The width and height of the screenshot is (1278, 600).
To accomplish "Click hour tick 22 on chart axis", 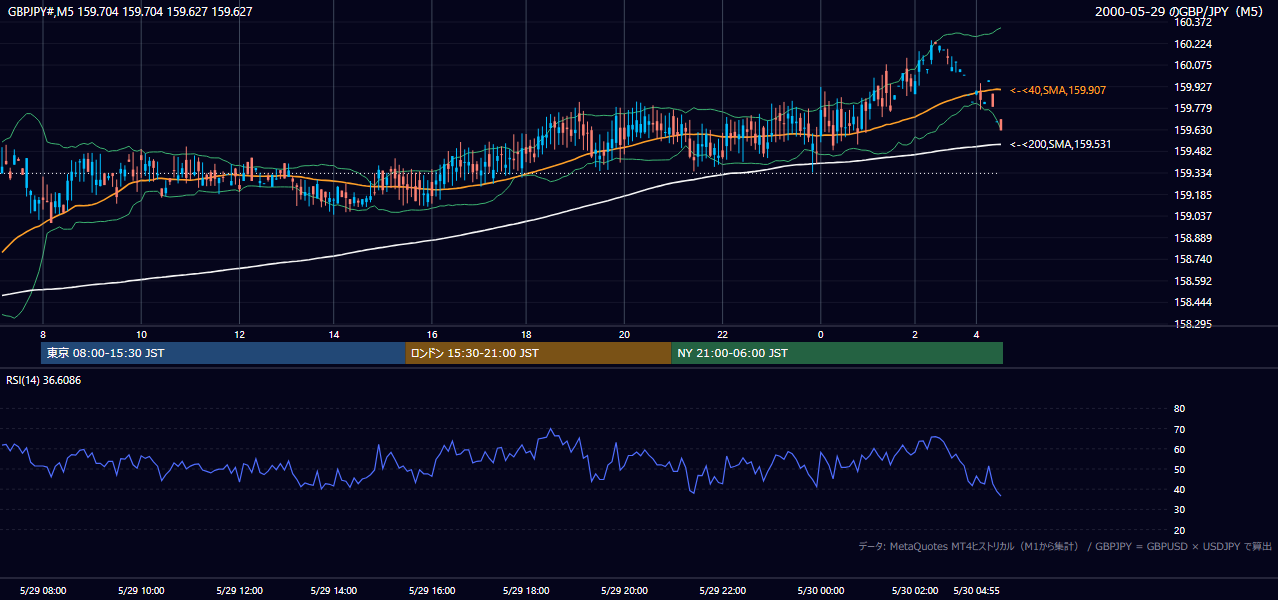I will (722, 333).
